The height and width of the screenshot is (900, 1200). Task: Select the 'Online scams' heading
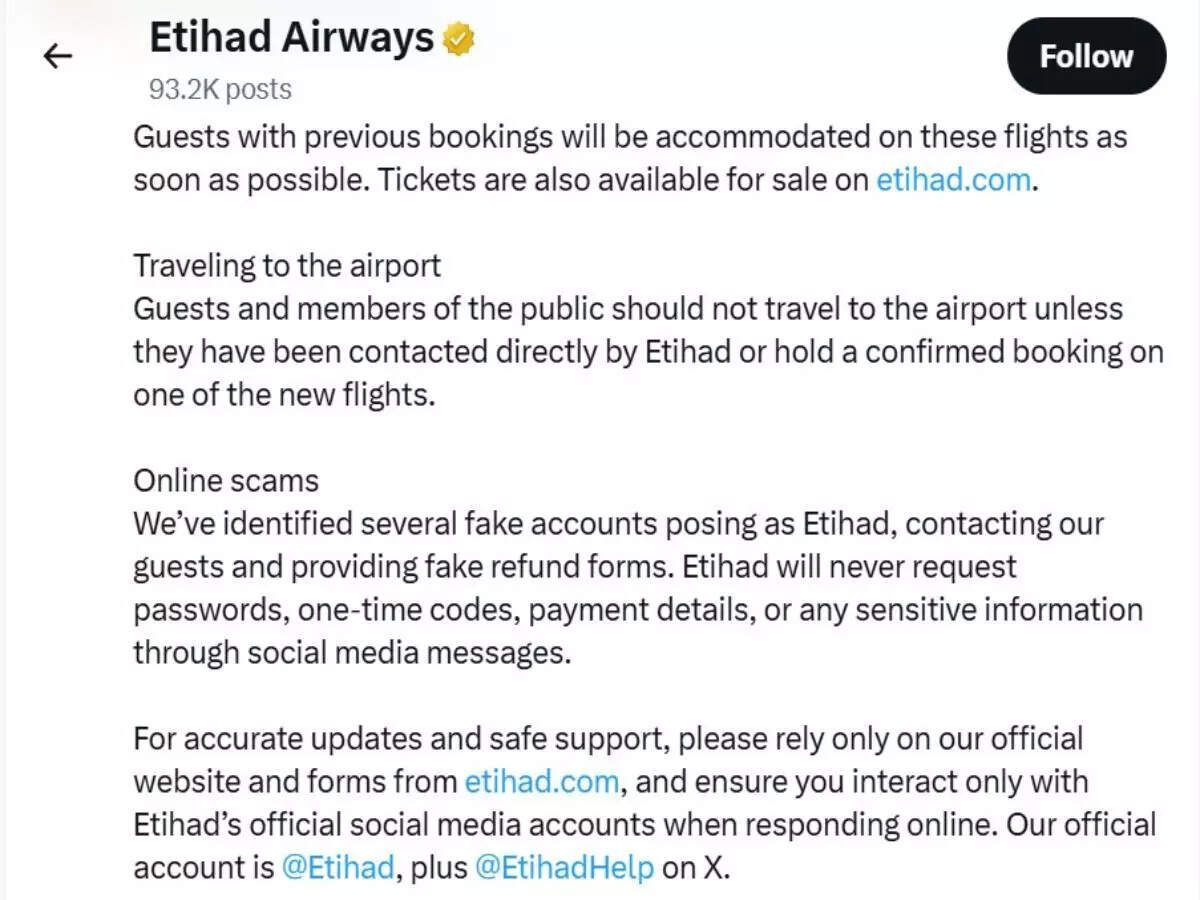[x=225, y=480]
